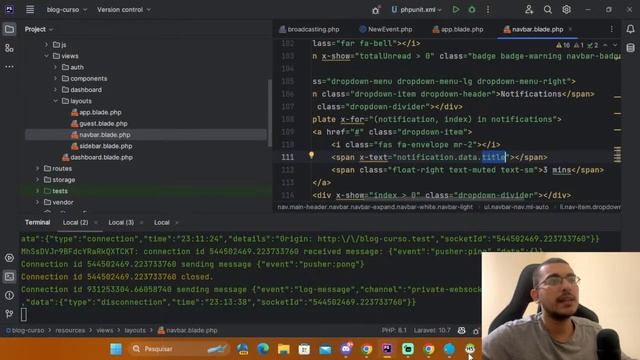Switch to broadcasting.php tab

(309, 29)
